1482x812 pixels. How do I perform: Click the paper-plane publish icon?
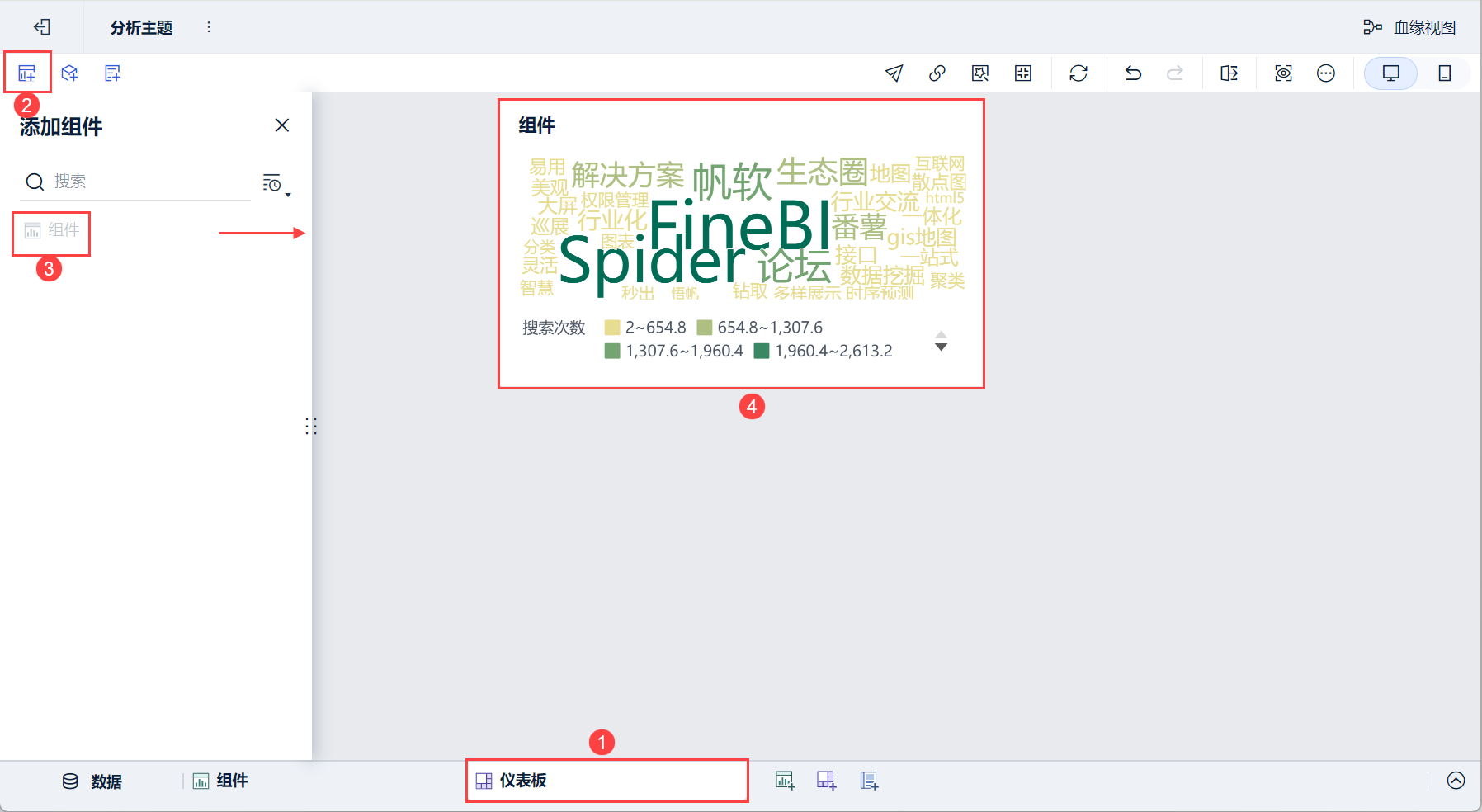[x=894, y=73]
